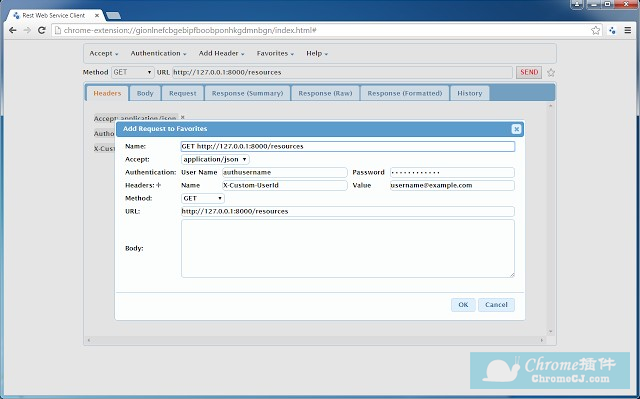Open the Accept menu
The width and height of the screenshot is (640, 399).
point(104,53)
